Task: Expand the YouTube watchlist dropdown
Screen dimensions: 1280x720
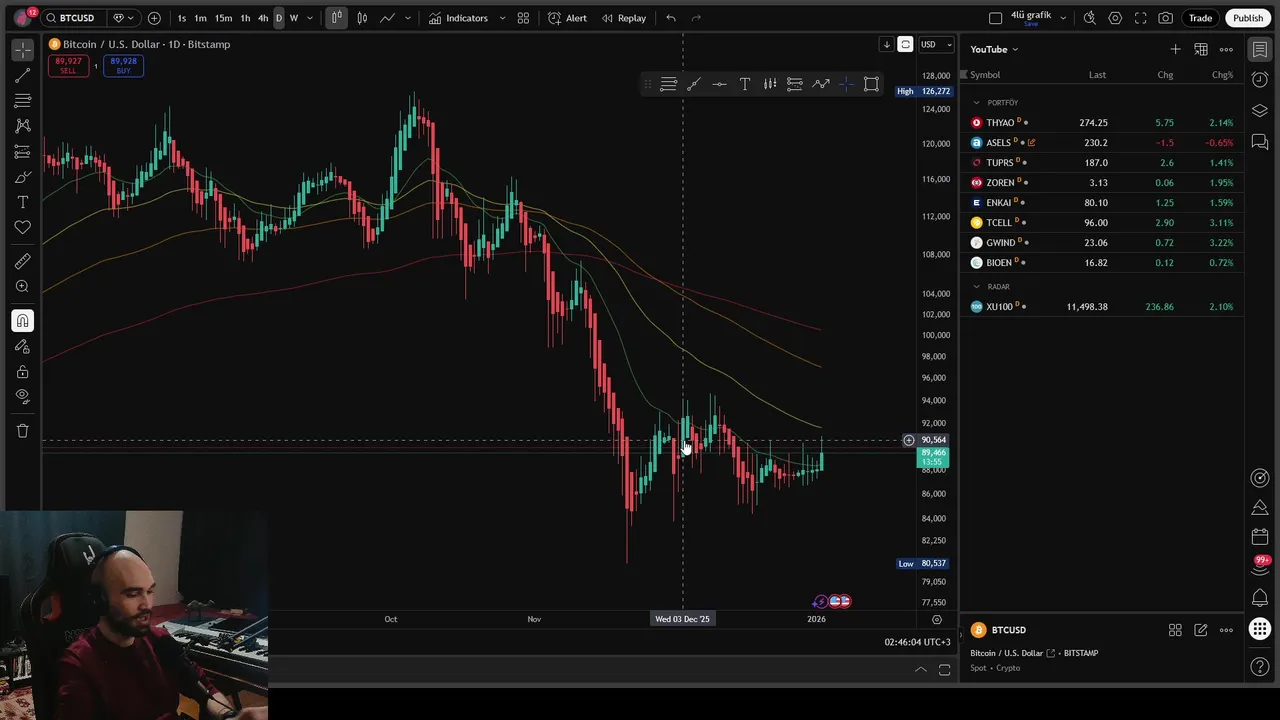Action: 994,49
